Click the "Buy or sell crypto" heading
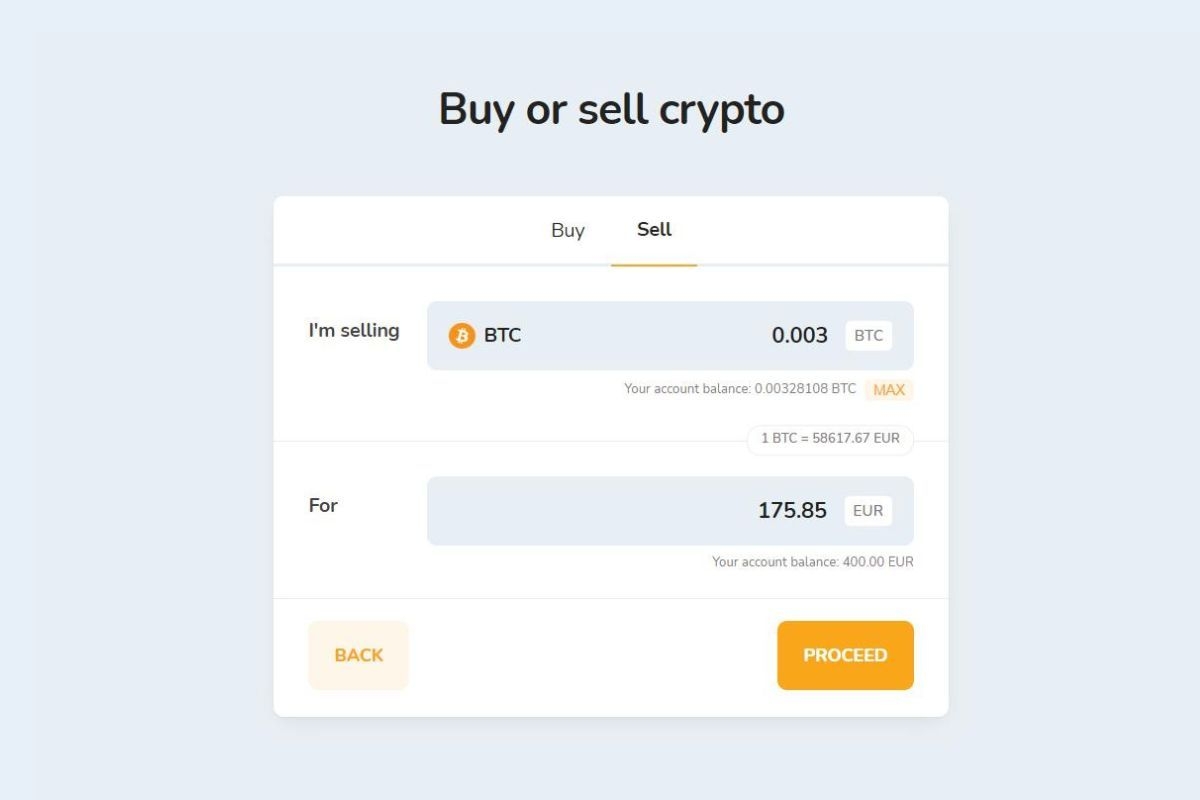The height and width of the screenshot is (800, 1200). (x=611, y=109)
